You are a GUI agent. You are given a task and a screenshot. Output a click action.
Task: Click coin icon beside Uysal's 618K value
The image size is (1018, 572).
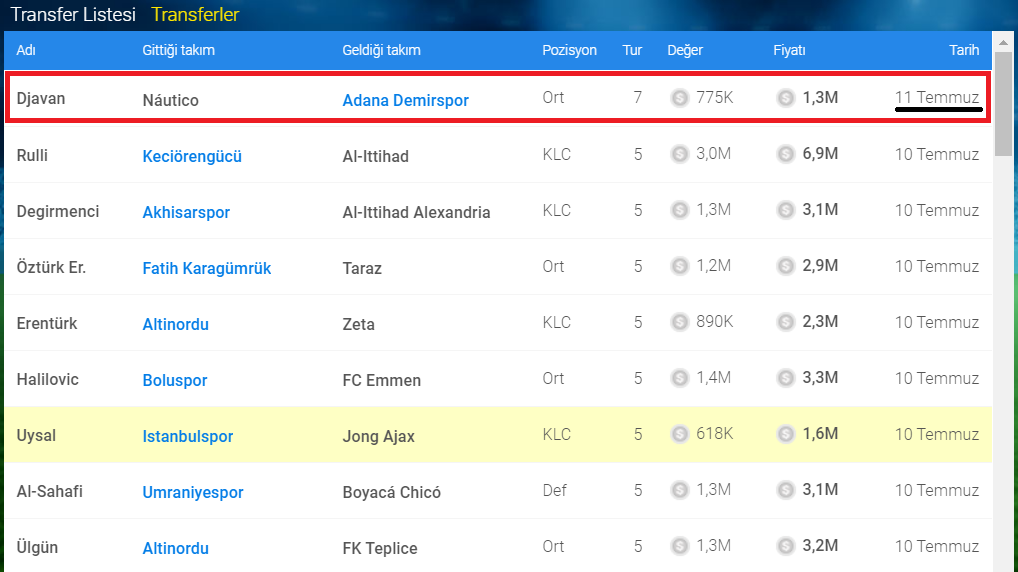click(680, 434)
